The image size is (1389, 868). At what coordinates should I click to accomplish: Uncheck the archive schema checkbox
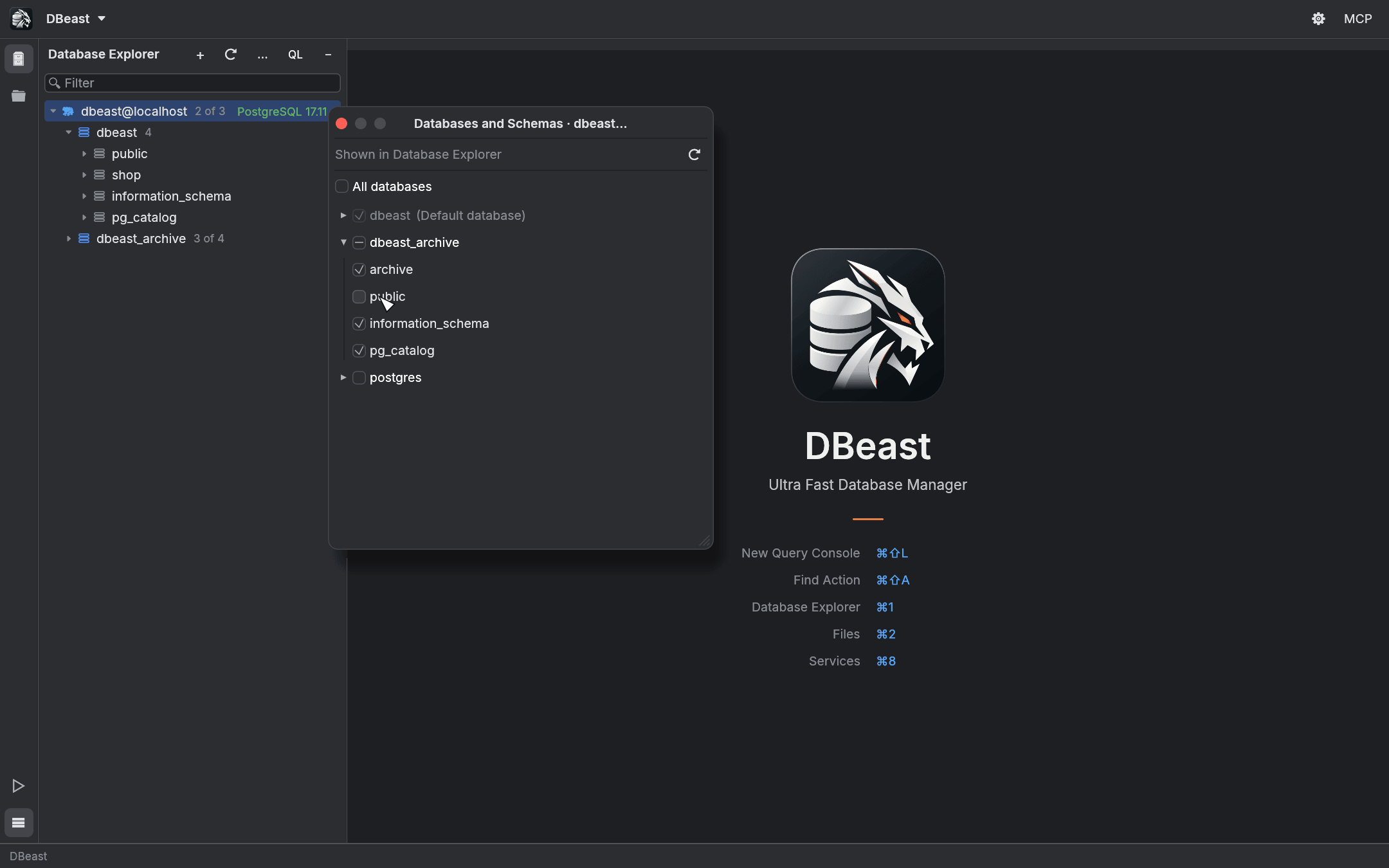(x=359, y=269)
